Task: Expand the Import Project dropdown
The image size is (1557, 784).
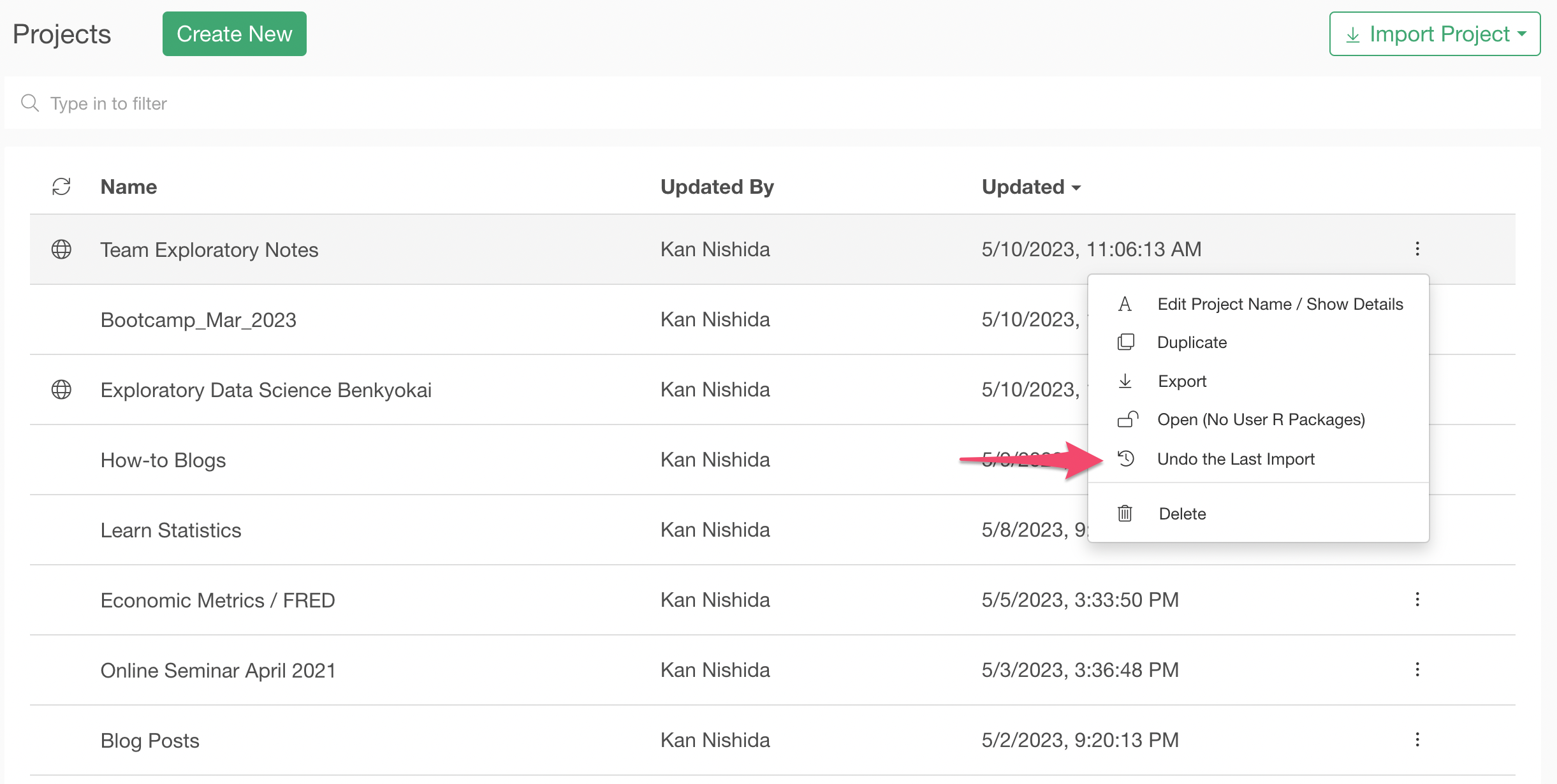Action: tap(1435, 34)
